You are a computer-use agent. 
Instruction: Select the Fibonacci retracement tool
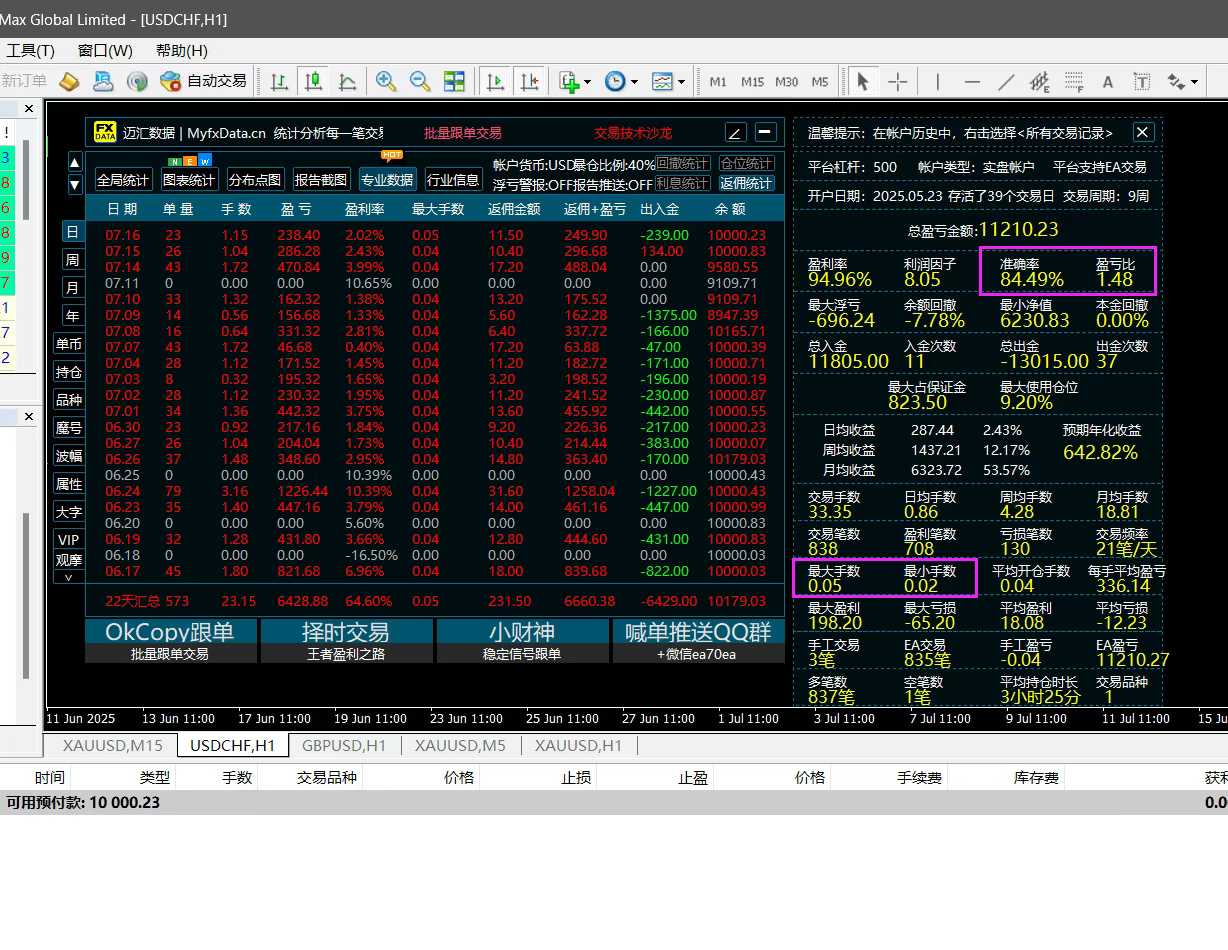pos(1074,81)
